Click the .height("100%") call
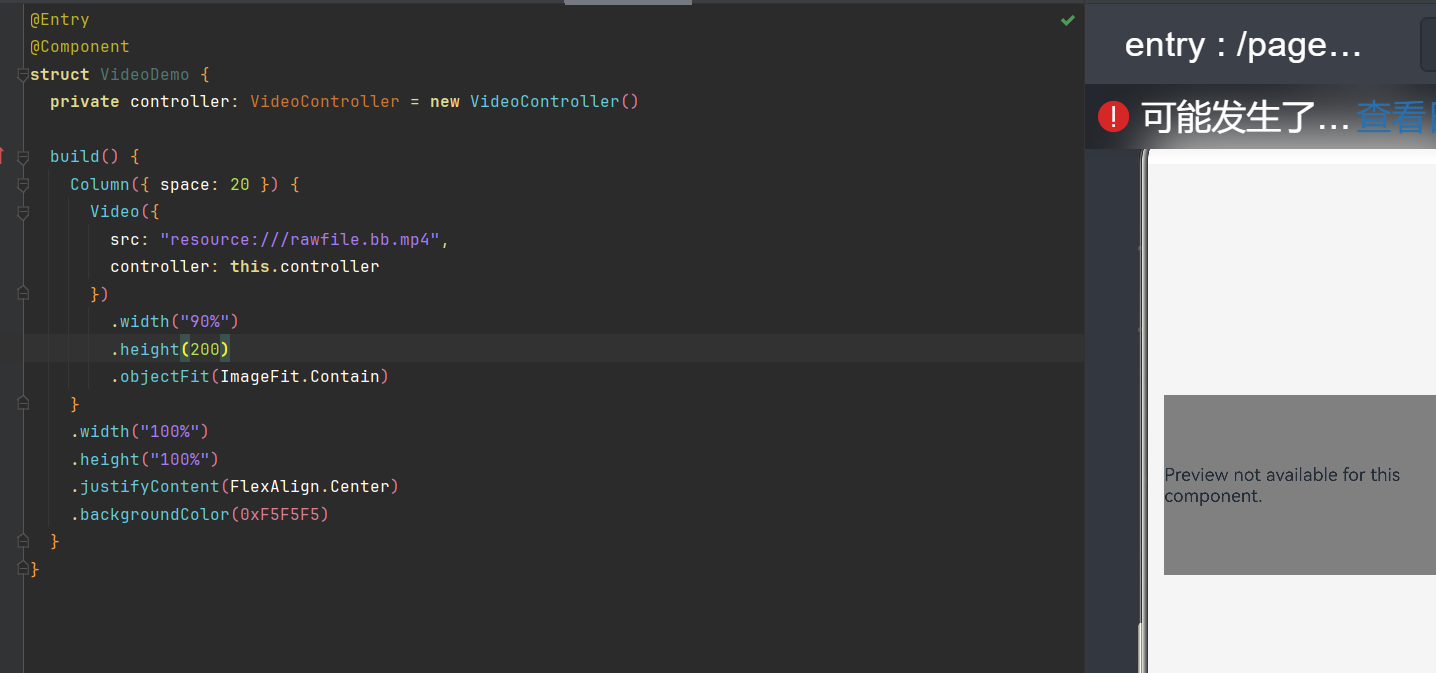The width and height of the screenshot is (1436, 673). (x=145, y=460)
